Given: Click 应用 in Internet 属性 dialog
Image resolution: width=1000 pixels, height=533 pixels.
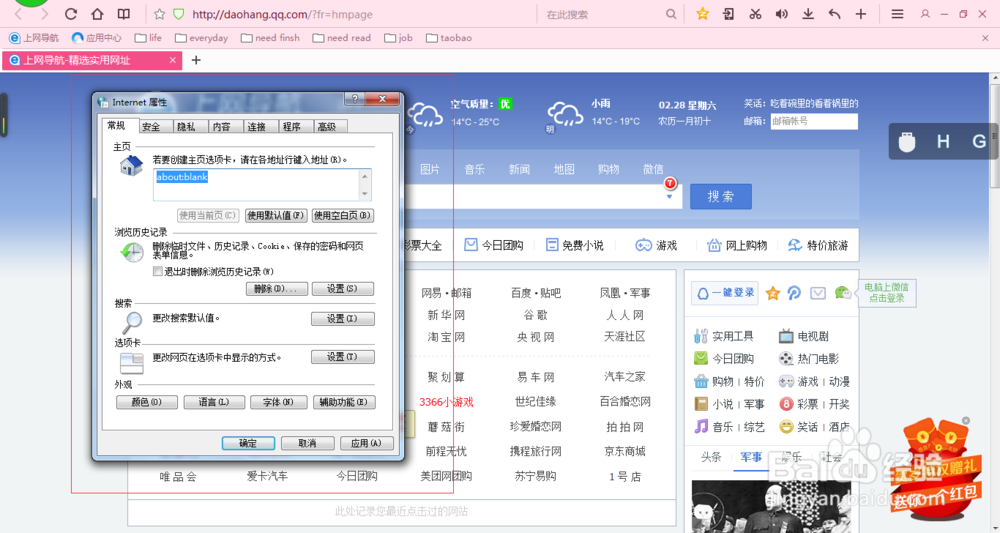Looking at the screenshot, I should pos(367,443).
